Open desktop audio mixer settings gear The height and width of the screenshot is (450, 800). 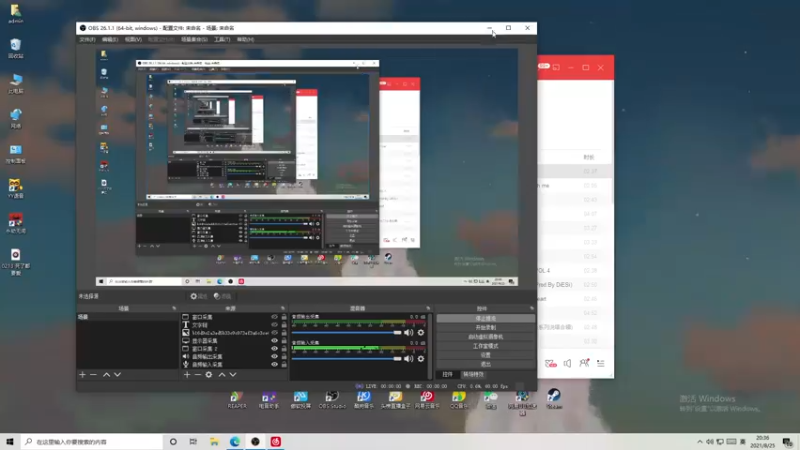coord(421,333)
